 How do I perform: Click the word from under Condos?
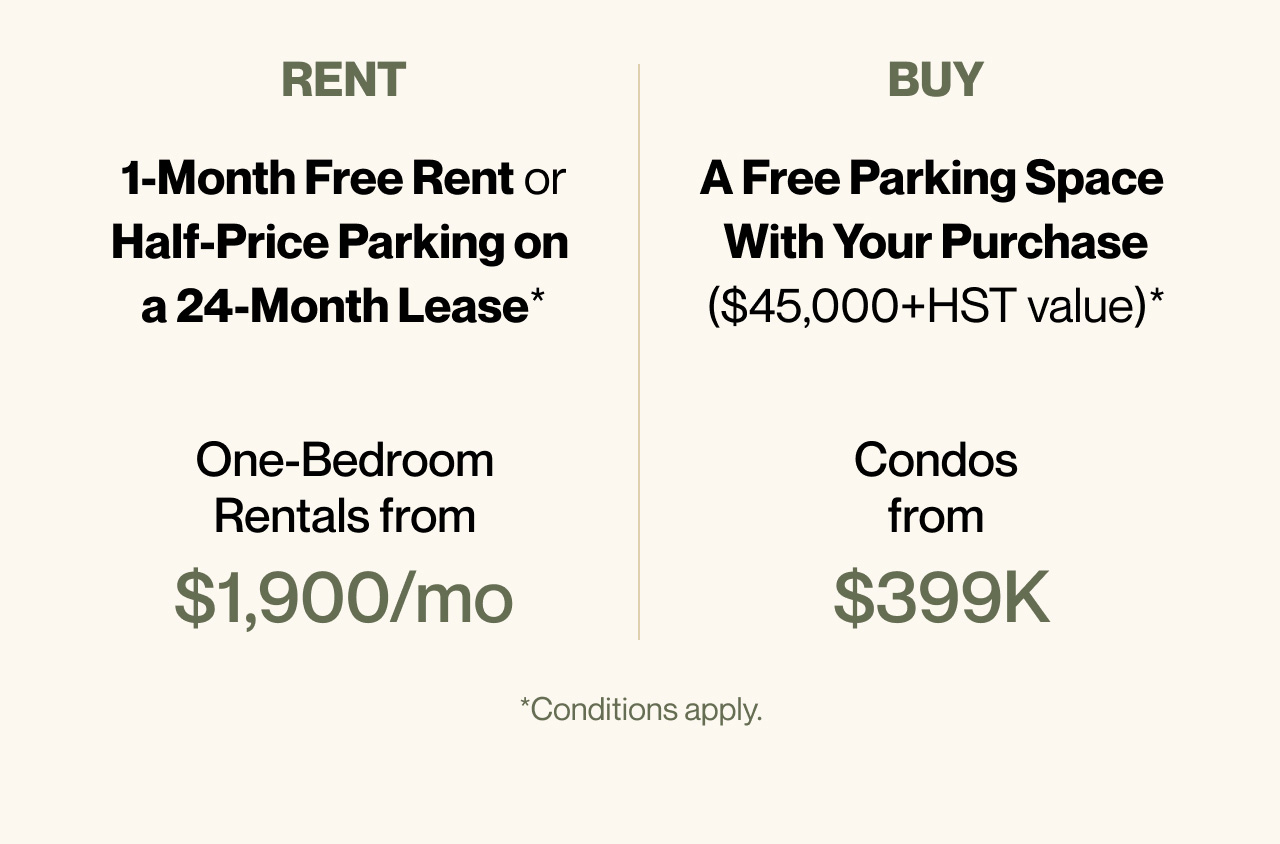click(x=936, y=516)
